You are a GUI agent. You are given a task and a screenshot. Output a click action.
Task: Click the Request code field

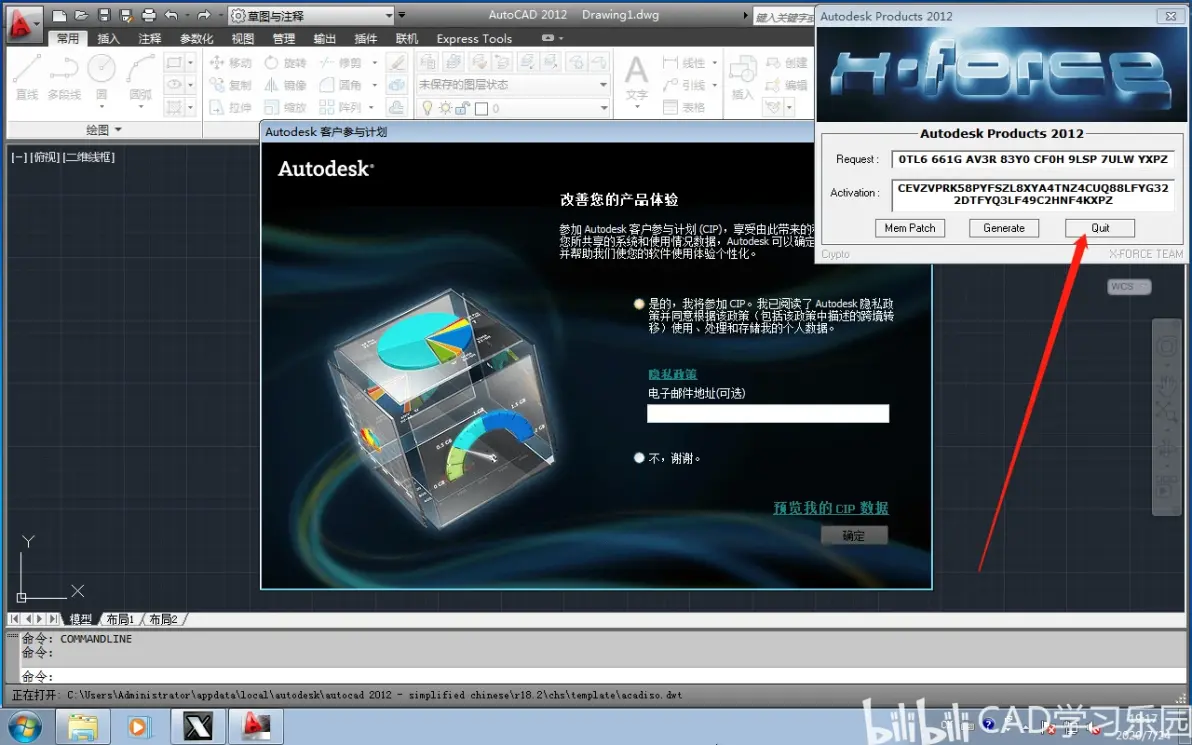point(1033,159)
